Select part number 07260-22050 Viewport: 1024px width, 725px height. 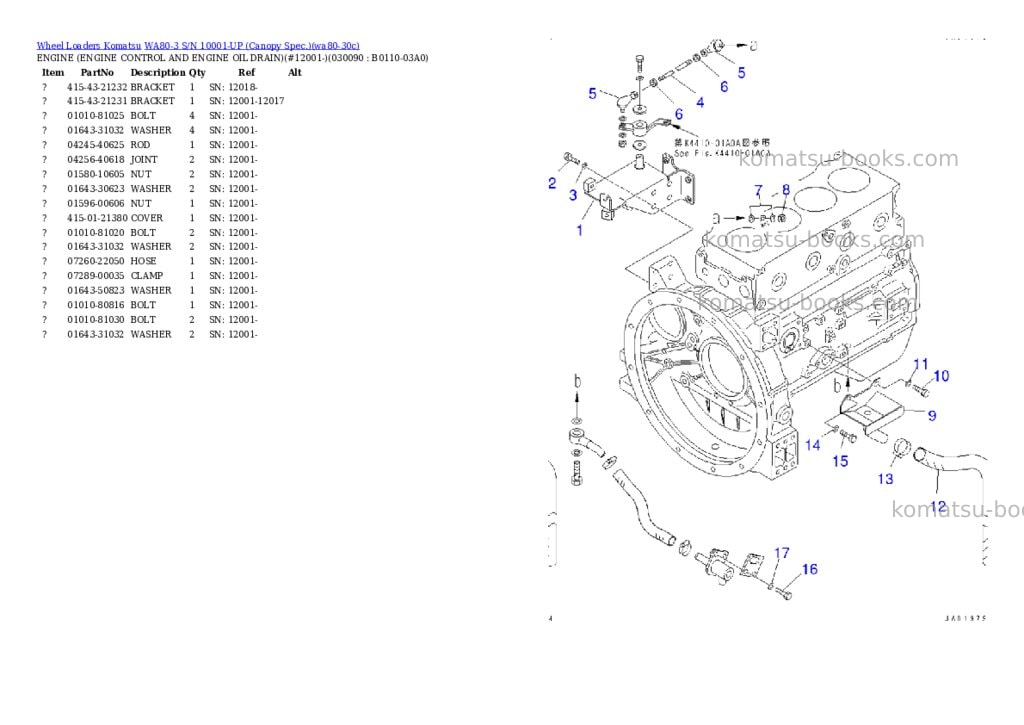[x=95, y=261]
